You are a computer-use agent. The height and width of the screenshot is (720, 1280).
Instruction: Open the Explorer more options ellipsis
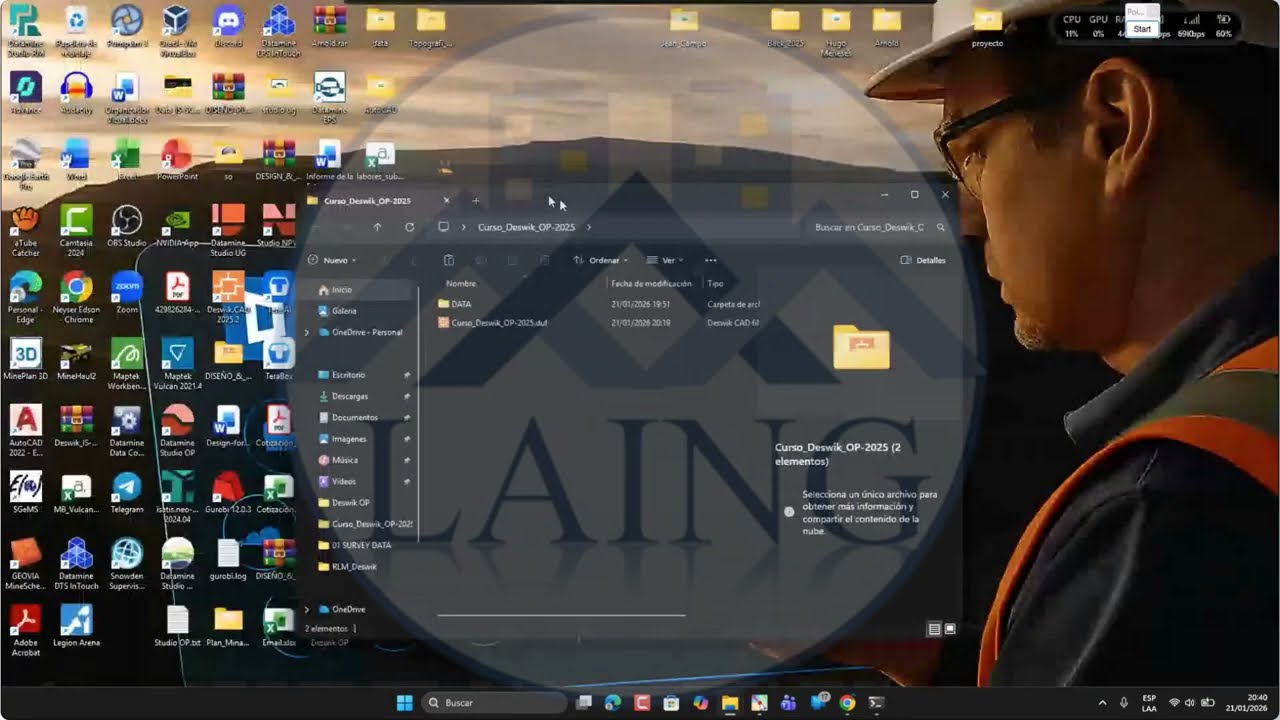pyautogui.click(x=710, y=260)
